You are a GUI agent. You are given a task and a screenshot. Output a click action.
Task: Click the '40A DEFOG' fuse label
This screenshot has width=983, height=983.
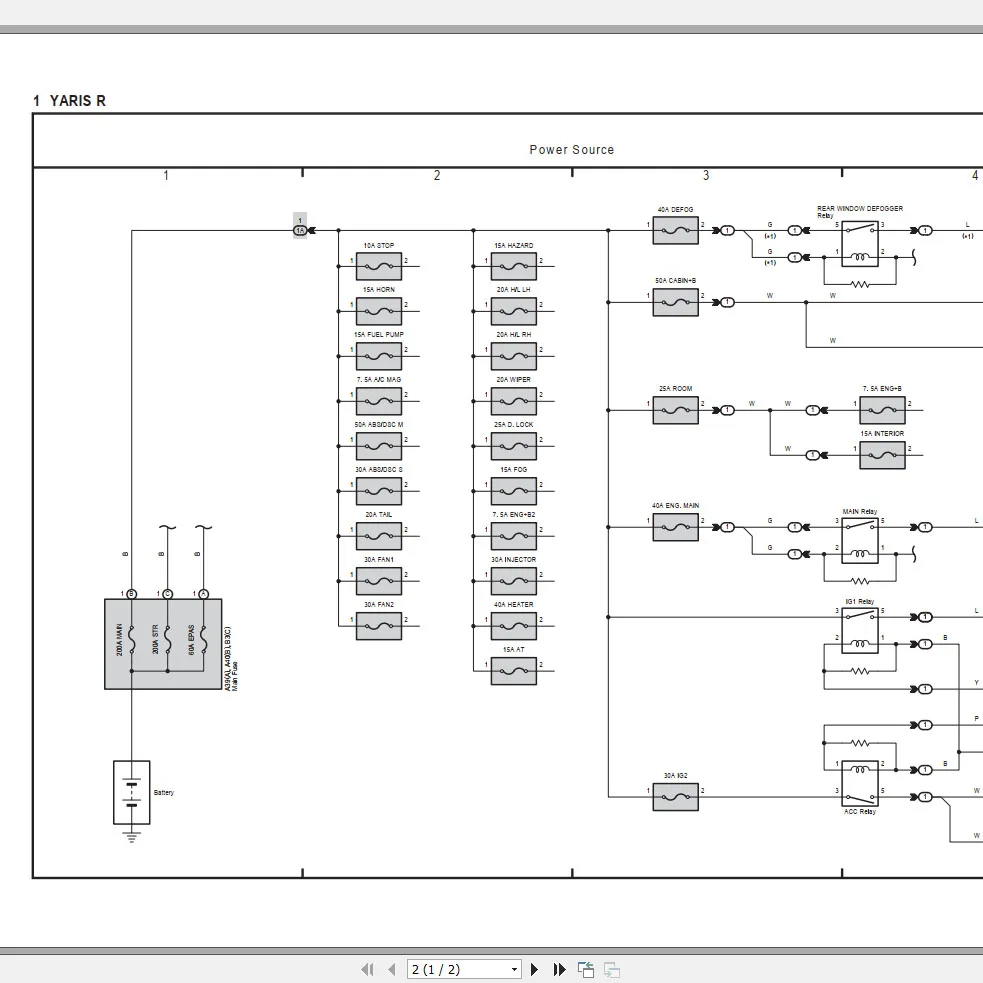[675, 210]
